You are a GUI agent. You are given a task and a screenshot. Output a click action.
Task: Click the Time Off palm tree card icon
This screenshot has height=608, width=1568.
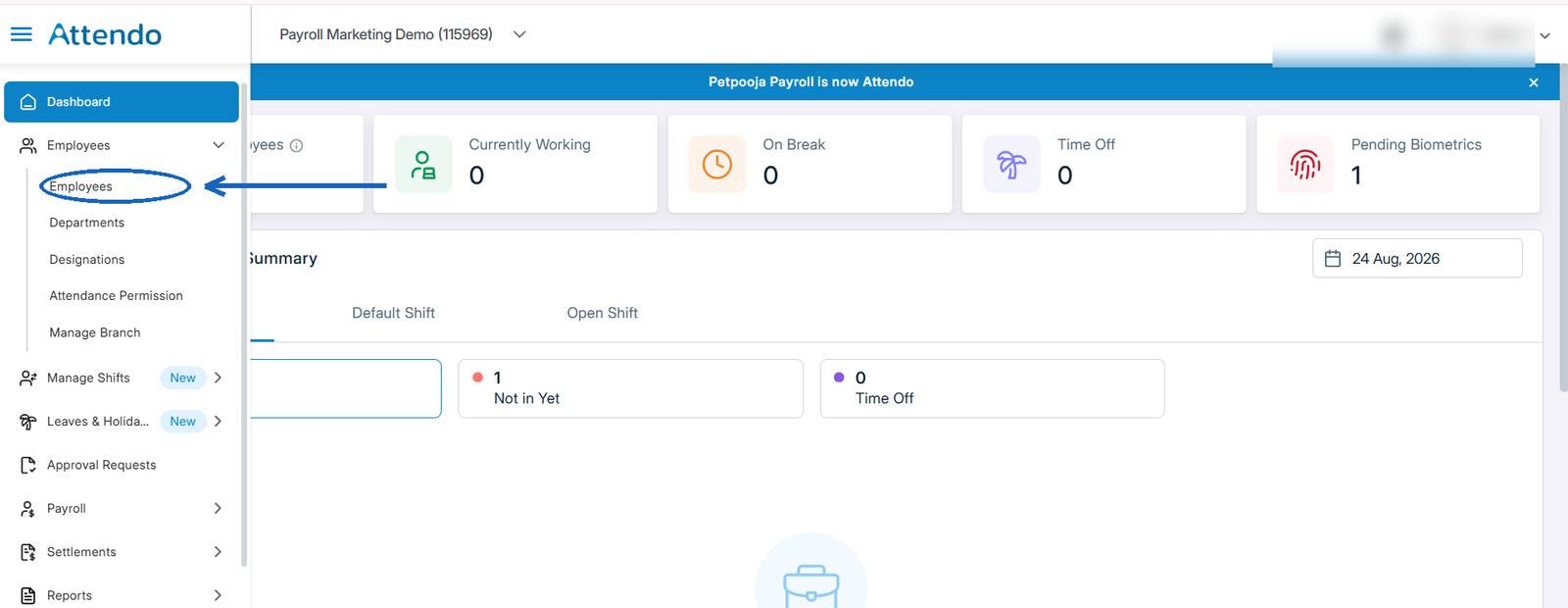pyautogui.click(x=1011, y=164)
